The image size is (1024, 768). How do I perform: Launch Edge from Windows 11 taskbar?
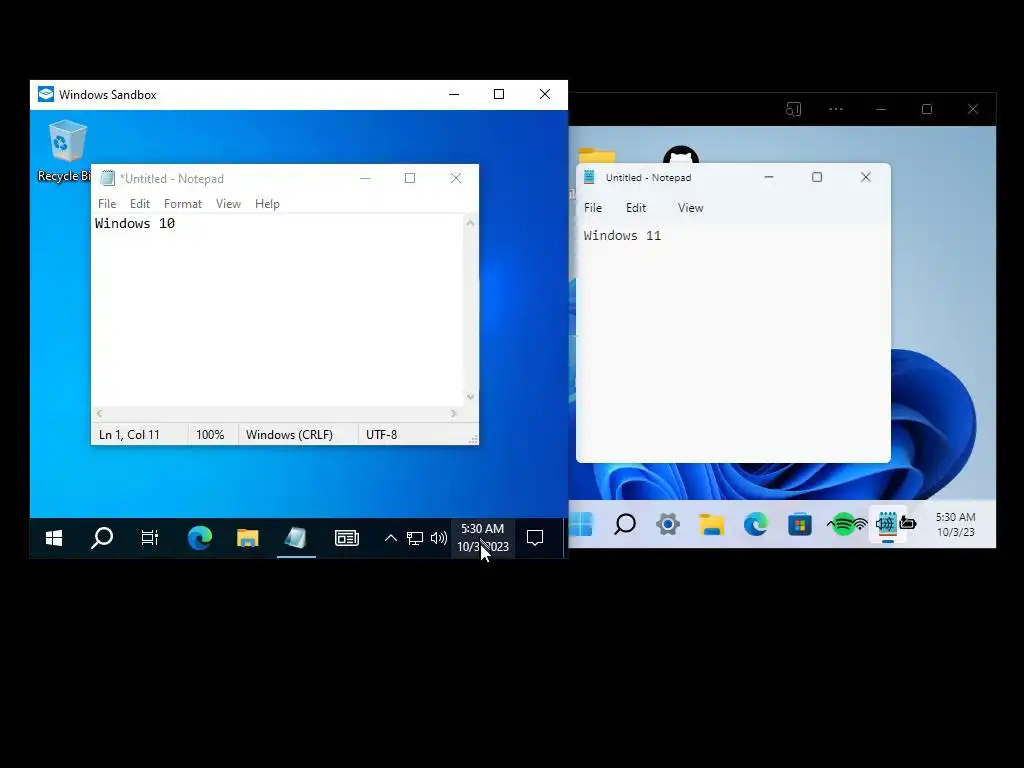click(756, 524)
